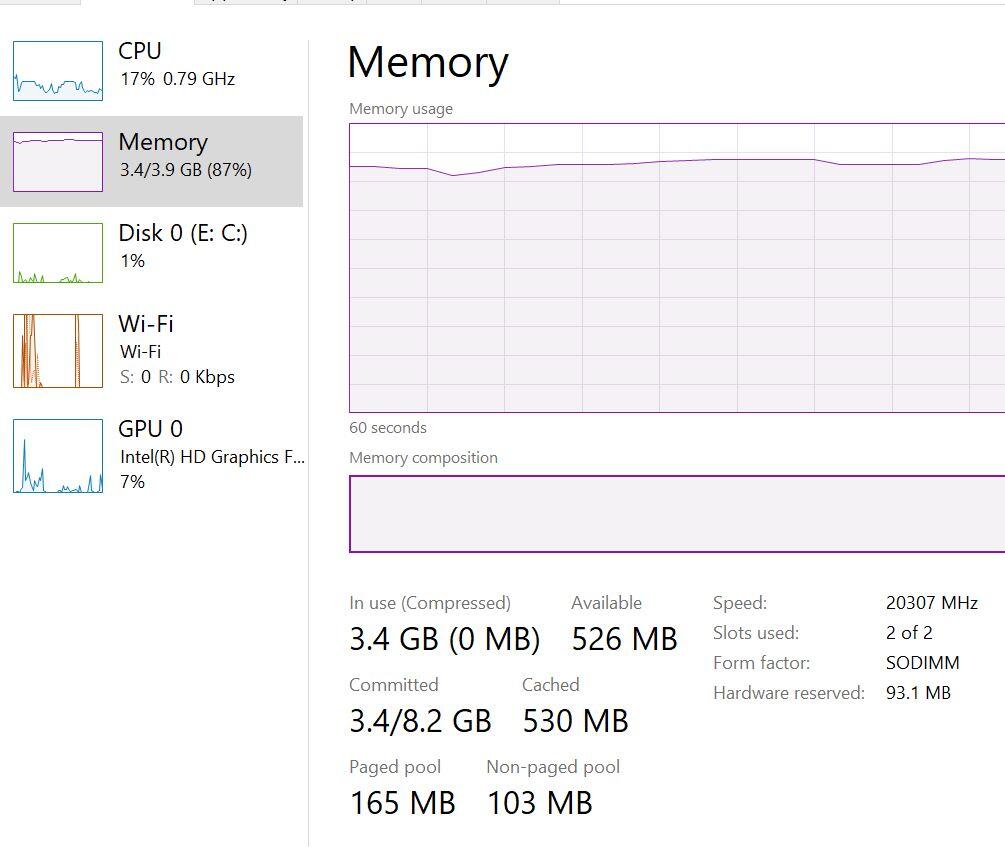The image size is (1005, 847).
Task: Click the Available 526 MB value
Action: 624,639
